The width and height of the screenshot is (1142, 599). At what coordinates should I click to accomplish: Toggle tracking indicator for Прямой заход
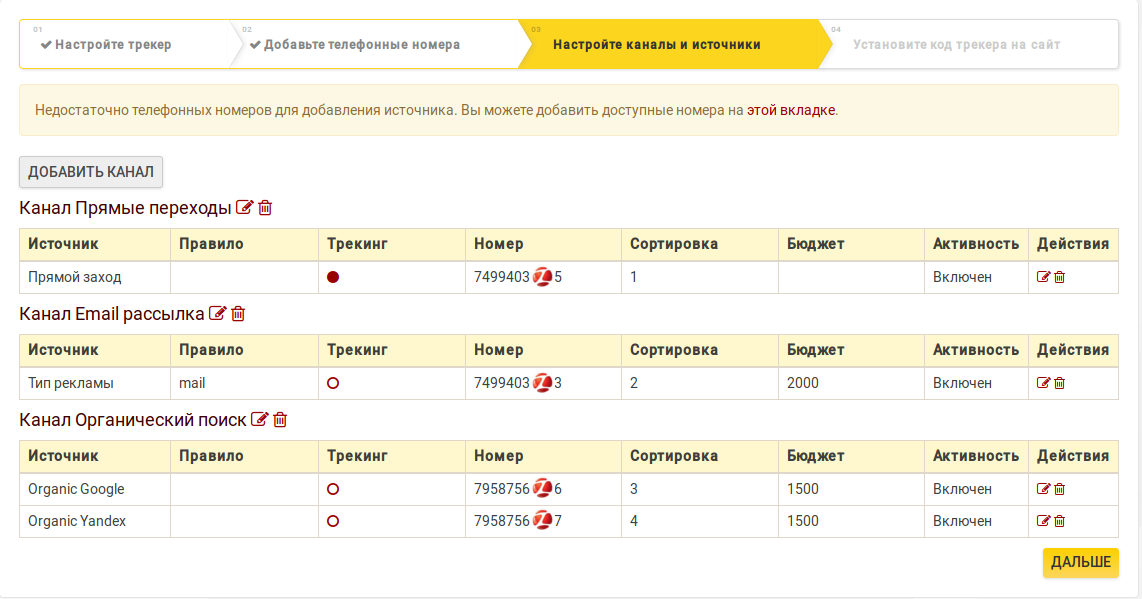point(333,277)
